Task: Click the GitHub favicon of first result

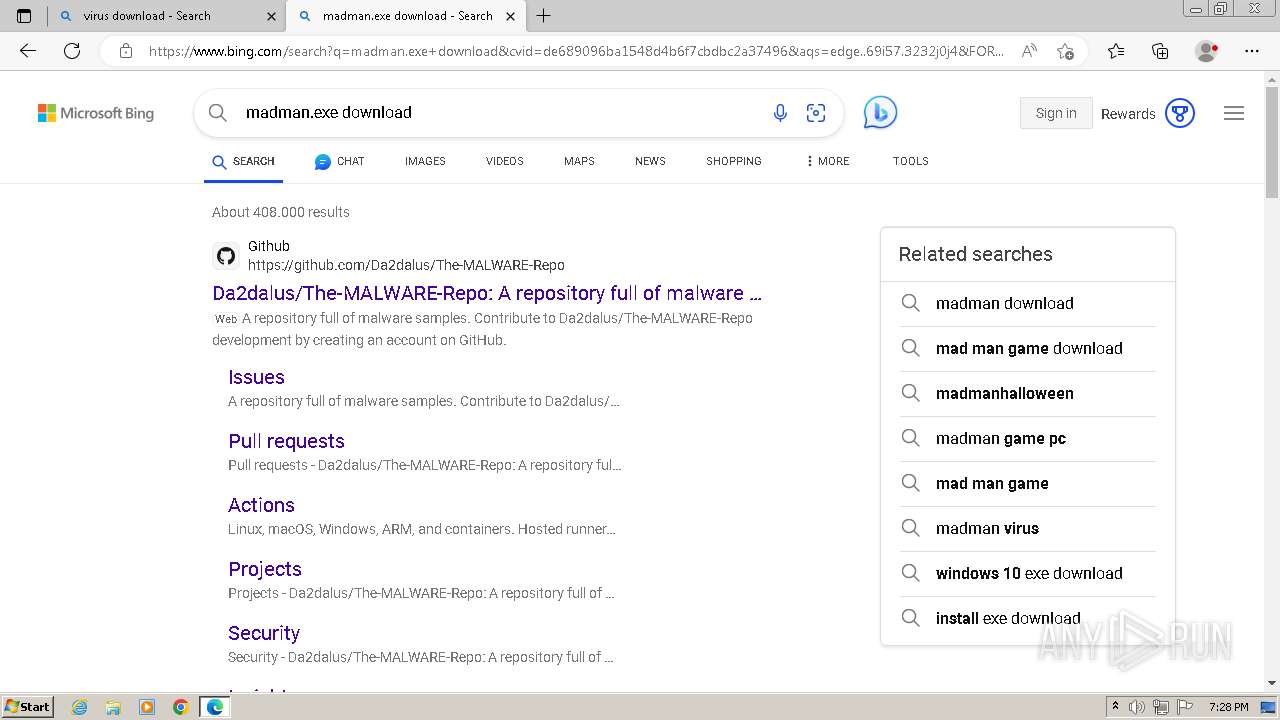Action: point(226,256)
